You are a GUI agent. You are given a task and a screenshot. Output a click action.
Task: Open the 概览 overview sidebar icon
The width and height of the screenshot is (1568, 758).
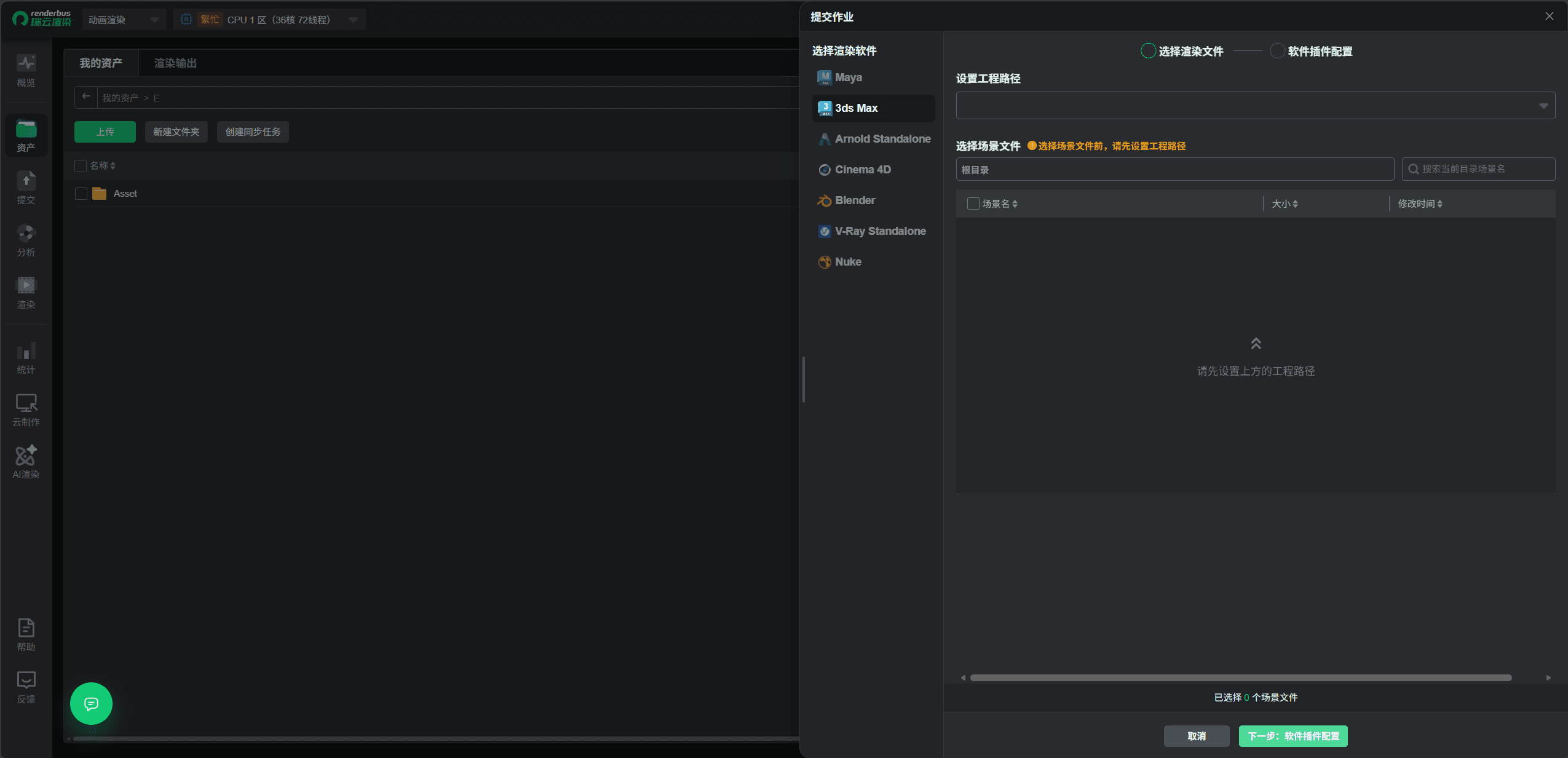[x=26, y=71]
